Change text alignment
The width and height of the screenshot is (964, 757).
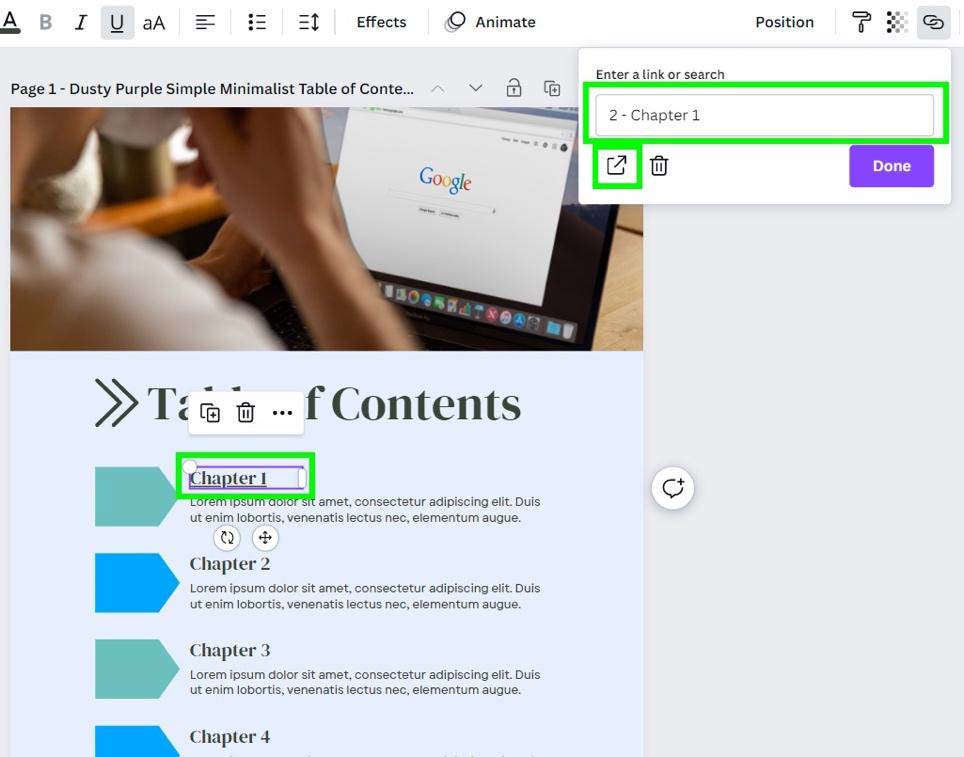click(x=205, y=22)
